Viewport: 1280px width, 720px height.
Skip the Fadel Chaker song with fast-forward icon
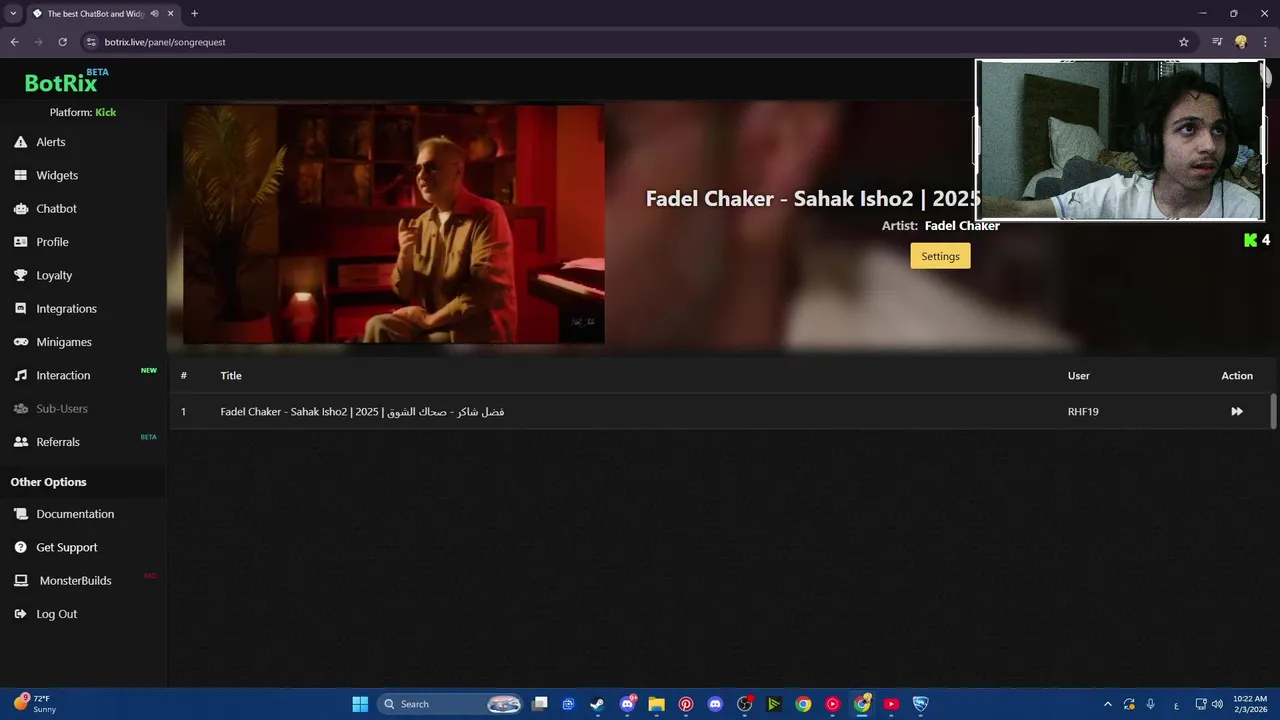(x=1237, y=411)
